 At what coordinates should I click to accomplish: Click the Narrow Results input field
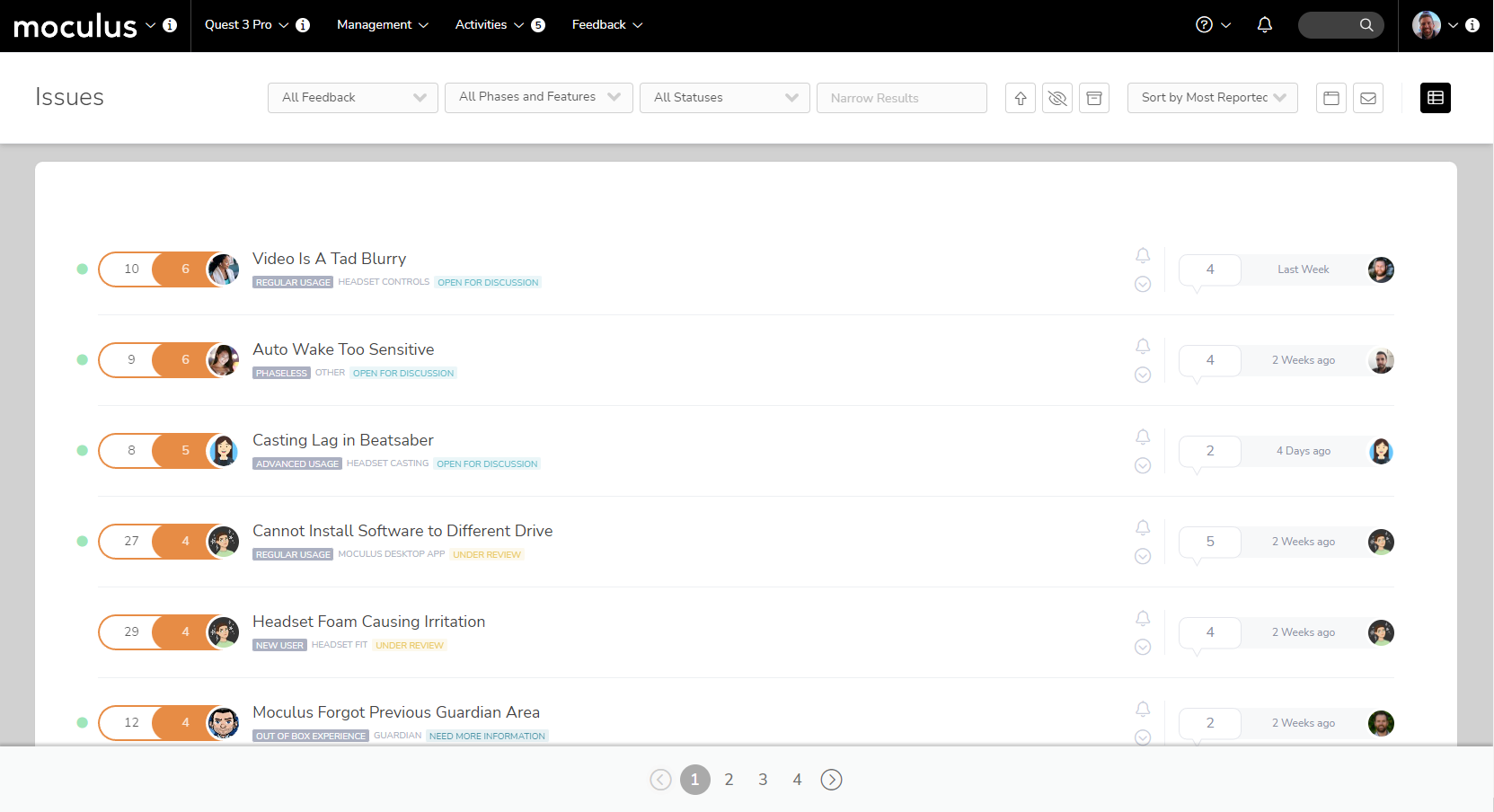click(901, 98)
